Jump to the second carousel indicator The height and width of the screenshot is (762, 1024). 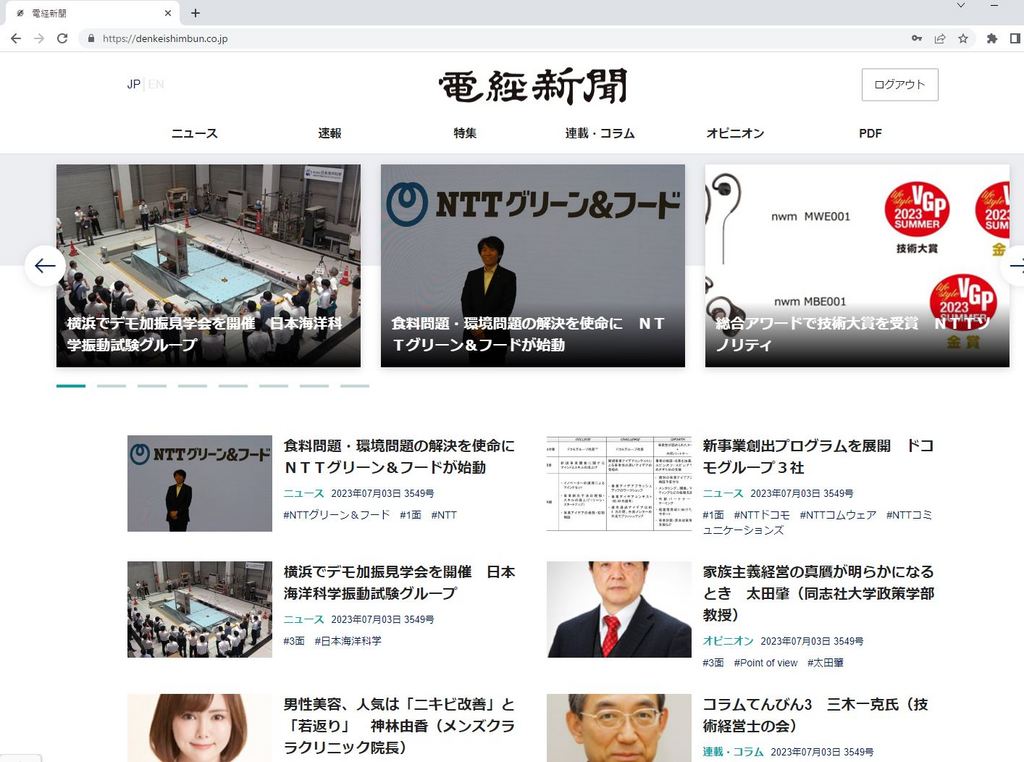(111, 386)
